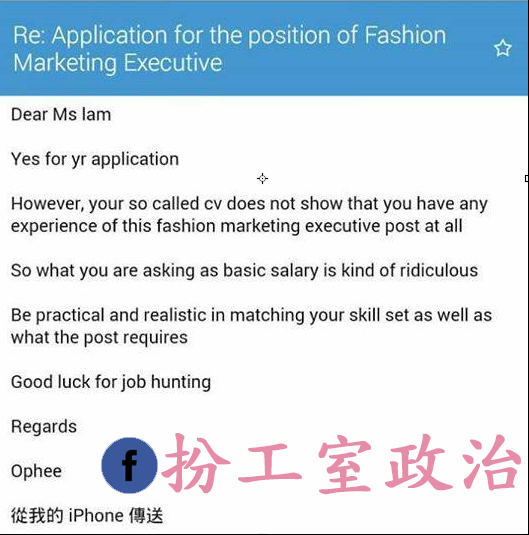This screenshot has width=529, height=535.
Task: Tap the pink character 室 in the watermark
Action: coord(345,466)
